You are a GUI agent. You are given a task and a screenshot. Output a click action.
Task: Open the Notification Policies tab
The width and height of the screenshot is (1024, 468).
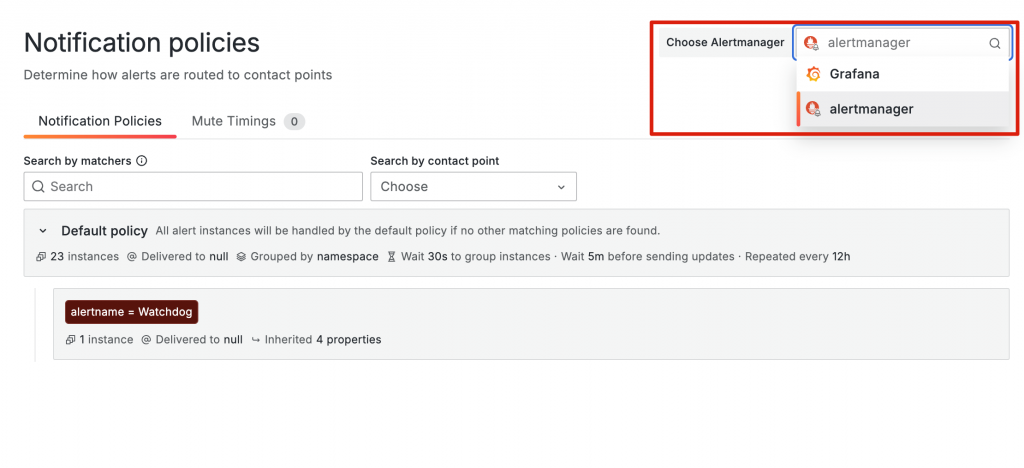pyautogui.click(x=100, y=121)
